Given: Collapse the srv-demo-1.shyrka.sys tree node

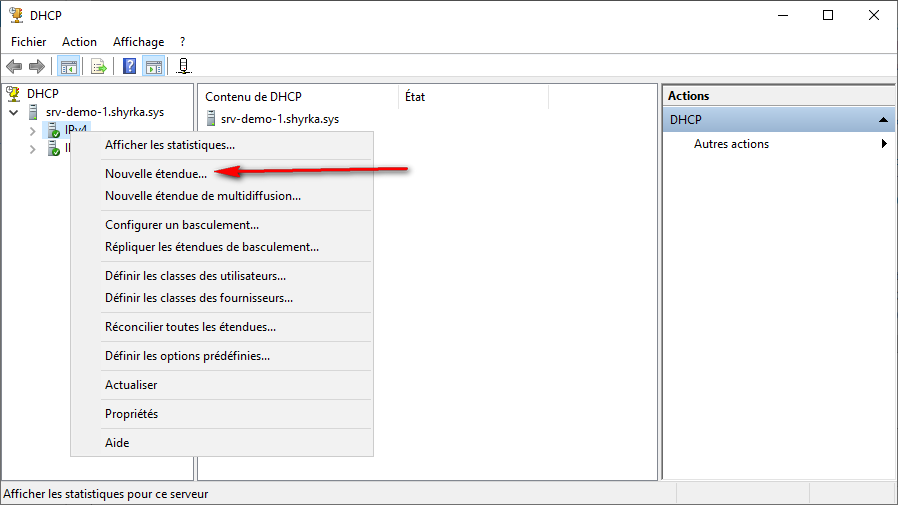Looking at the screenshot, I should (14, 112).
